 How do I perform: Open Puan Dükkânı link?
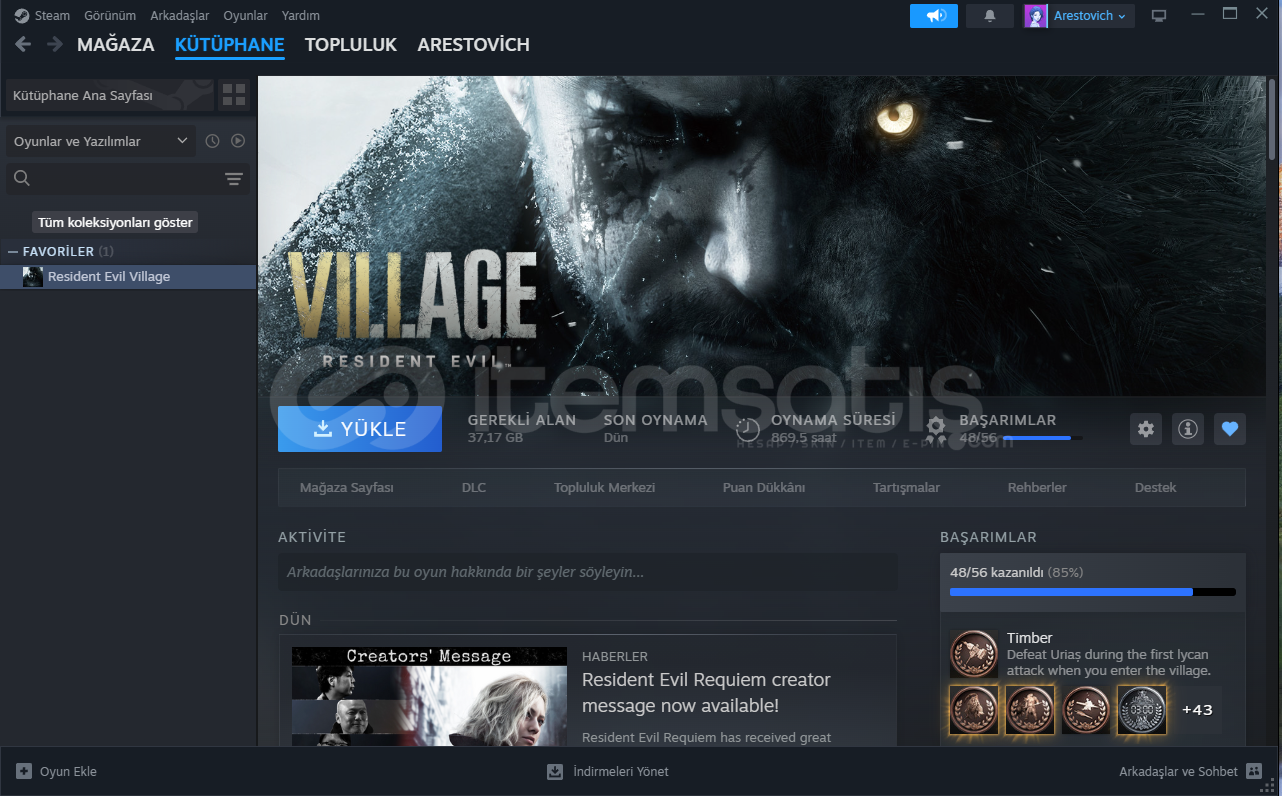(764, 488)
